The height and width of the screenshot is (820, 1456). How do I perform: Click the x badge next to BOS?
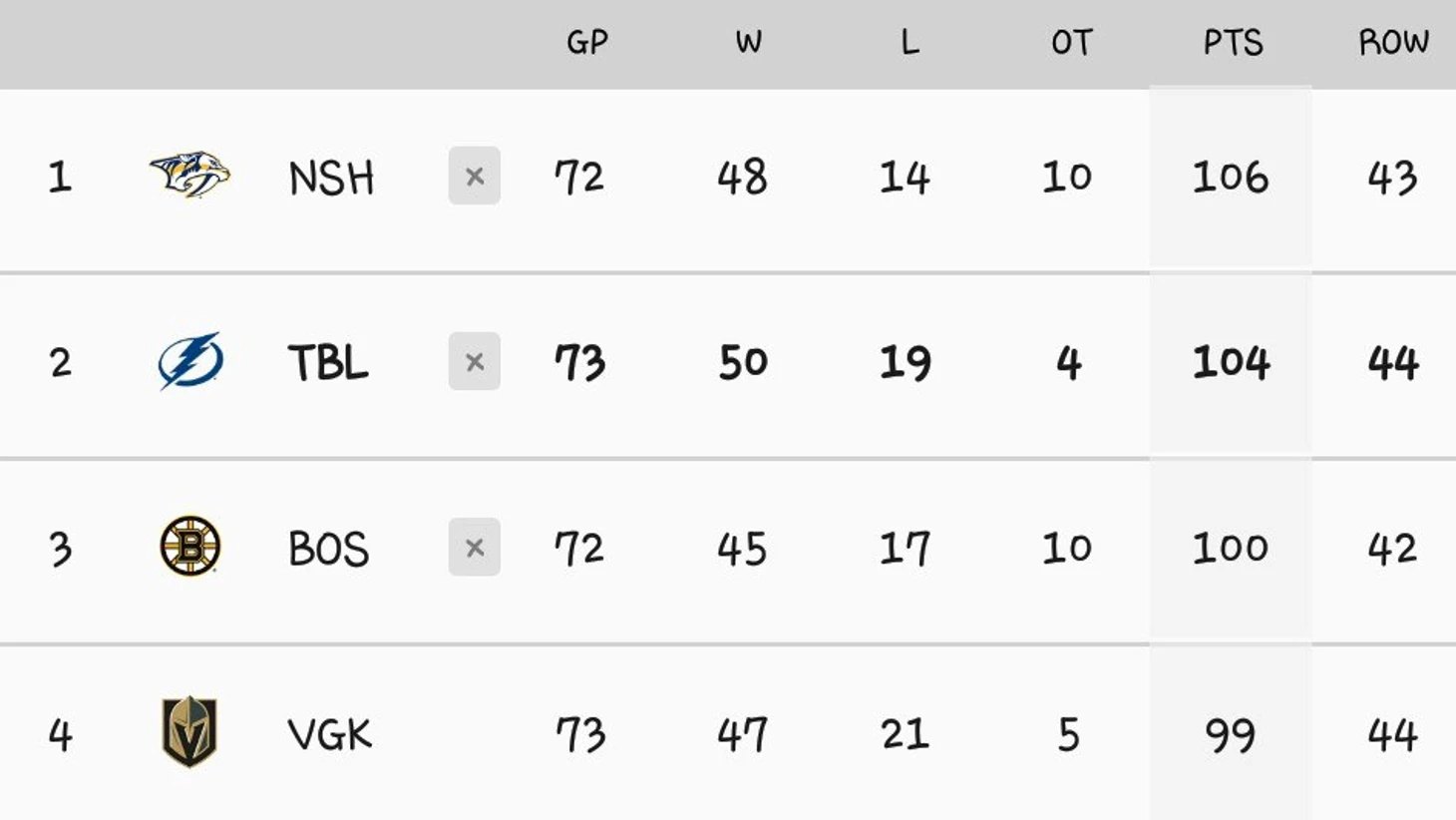475,547
